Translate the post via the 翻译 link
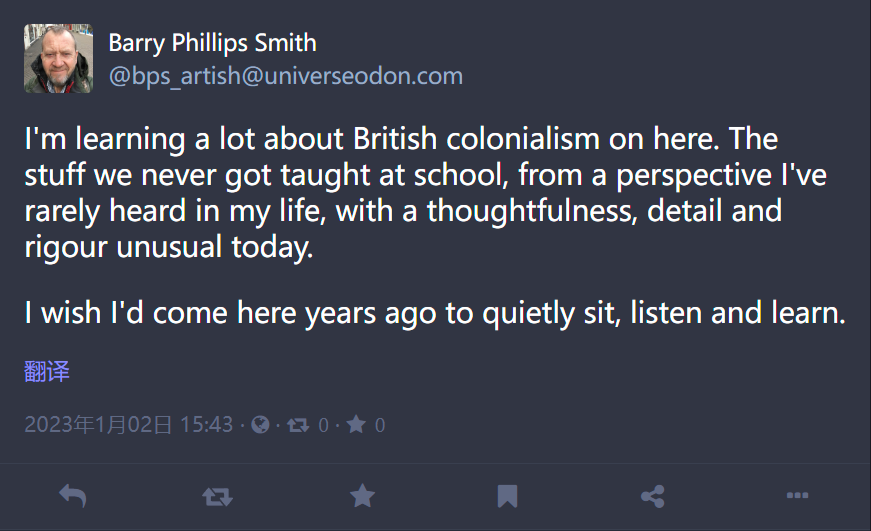 [x=47, y=371]
